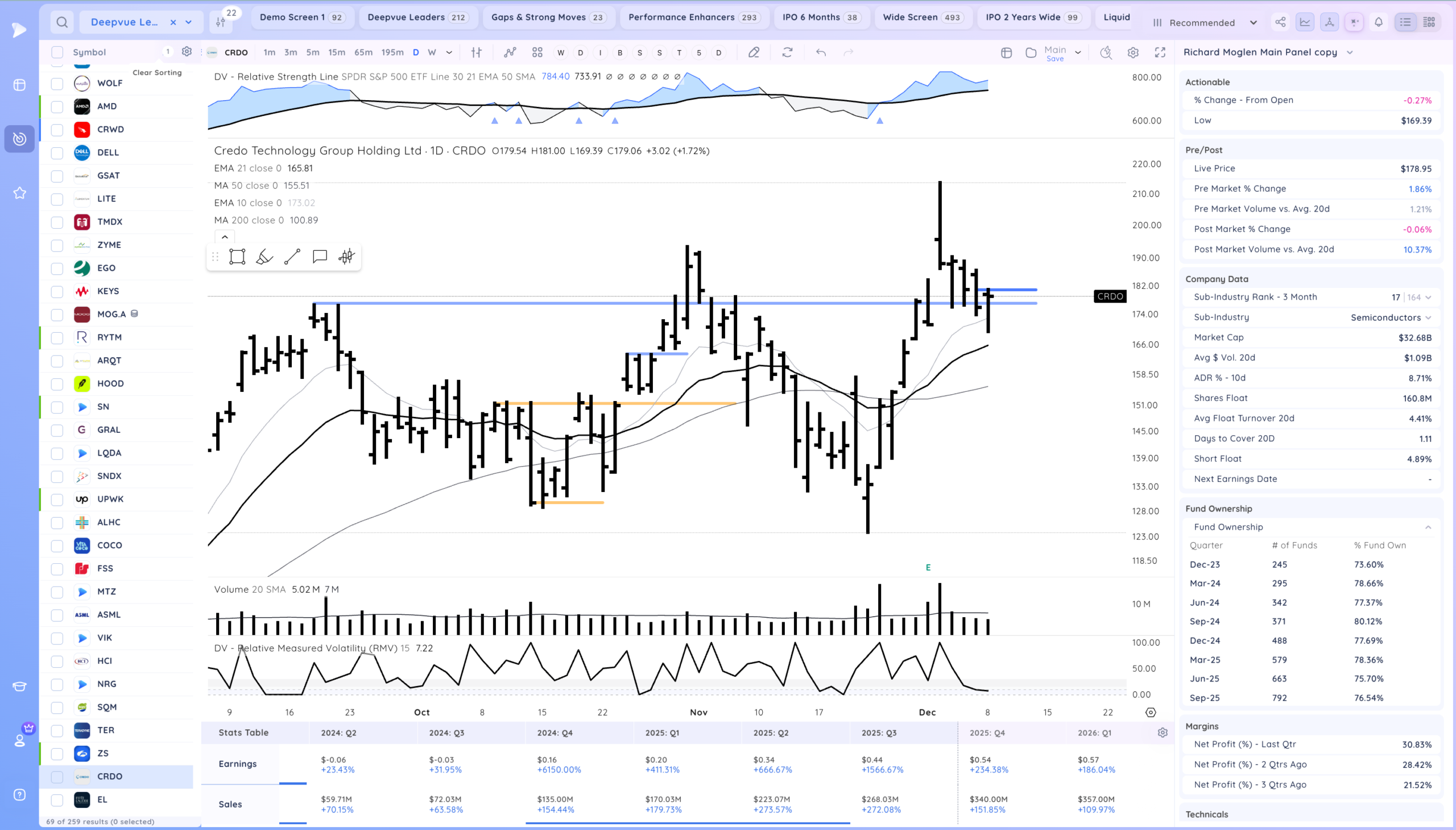The width and height of the screenshot is (1456, 830).
Task: Open the search magnifier in top bar
Action: coord(62,22)
